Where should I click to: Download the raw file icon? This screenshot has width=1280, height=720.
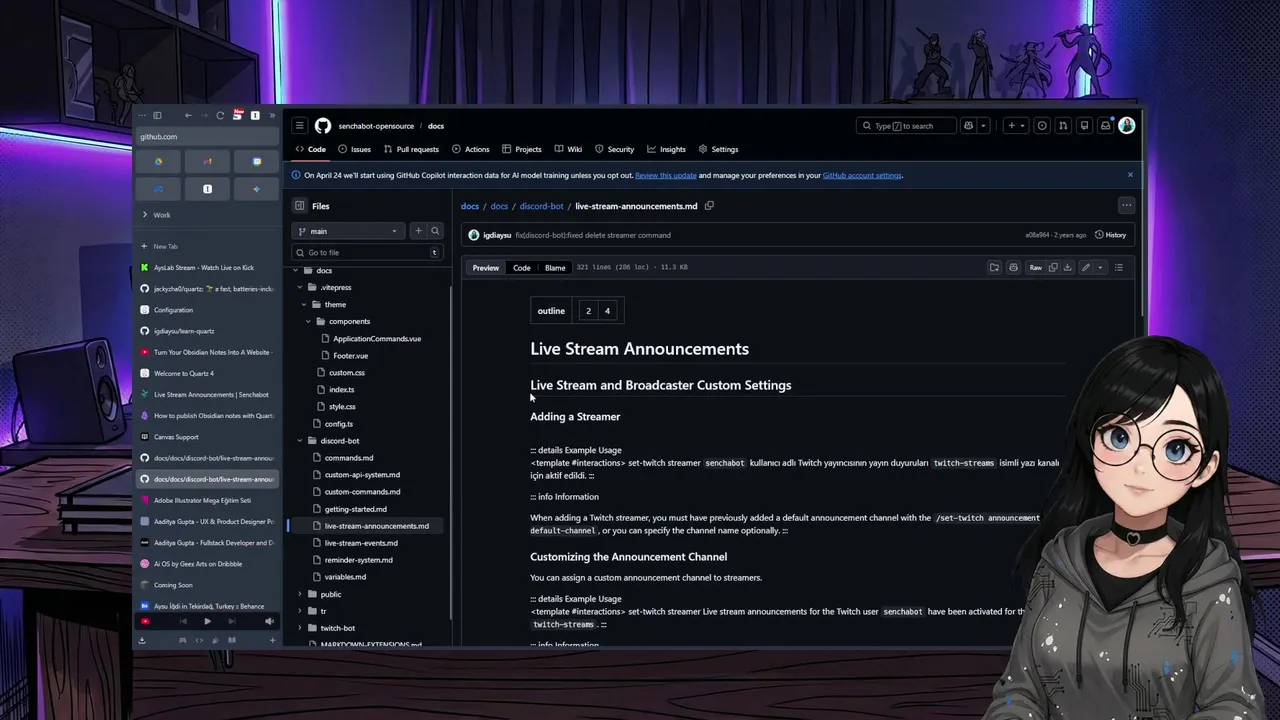1067,267
